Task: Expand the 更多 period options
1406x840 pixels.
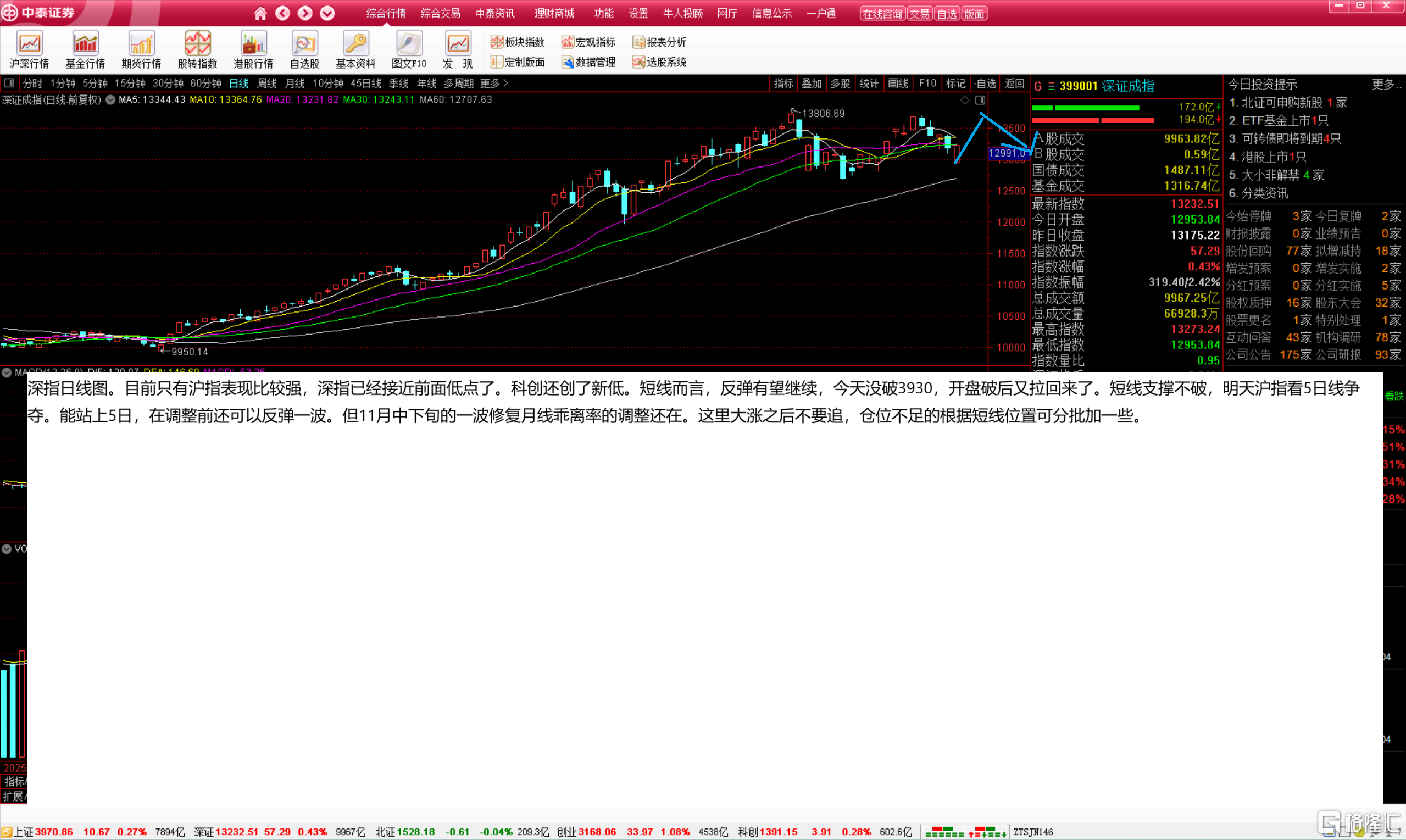Action: 493,83
